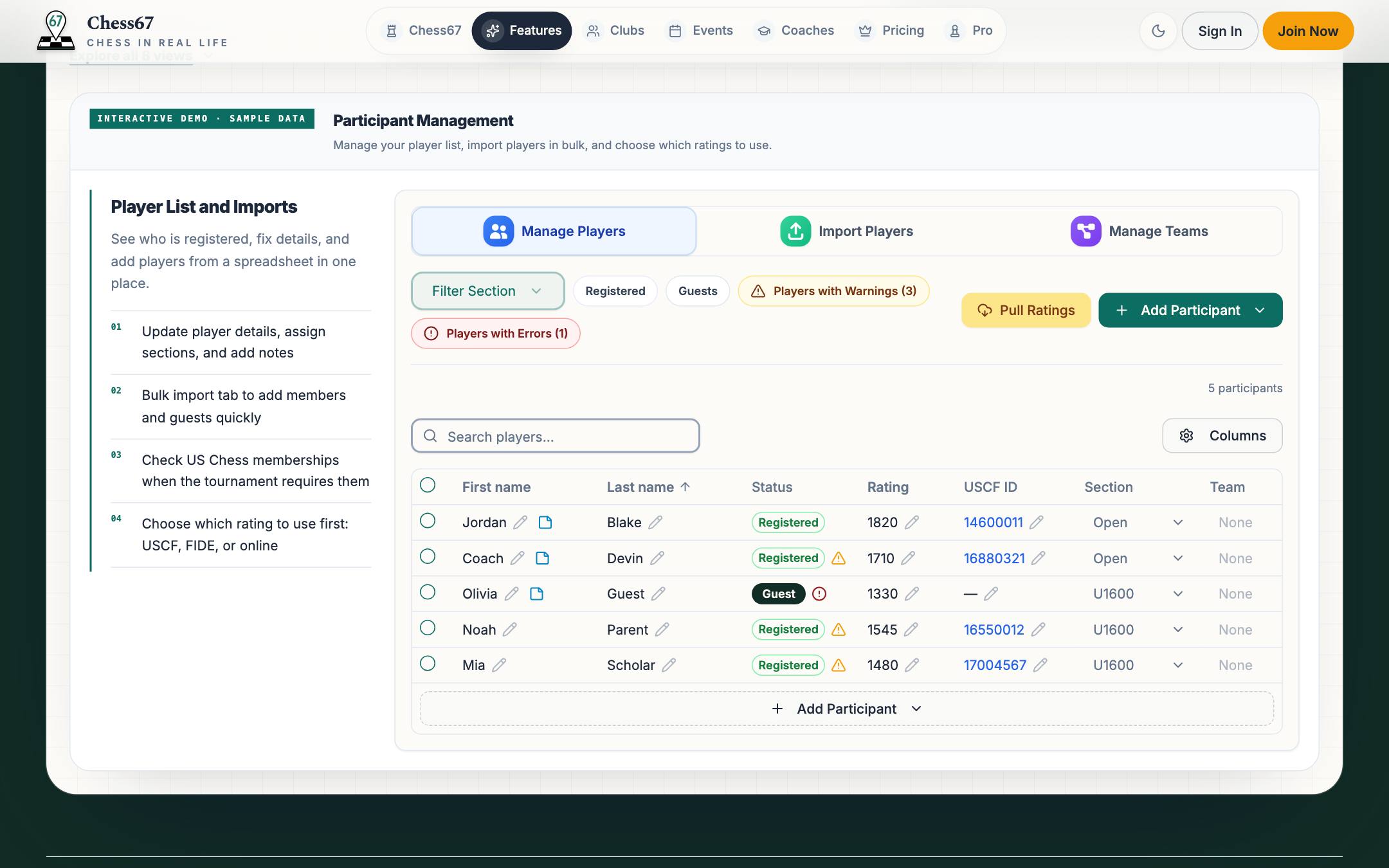1389x868 pixels.
Task: Focus the Search players field
Action: tap(556, 436)
